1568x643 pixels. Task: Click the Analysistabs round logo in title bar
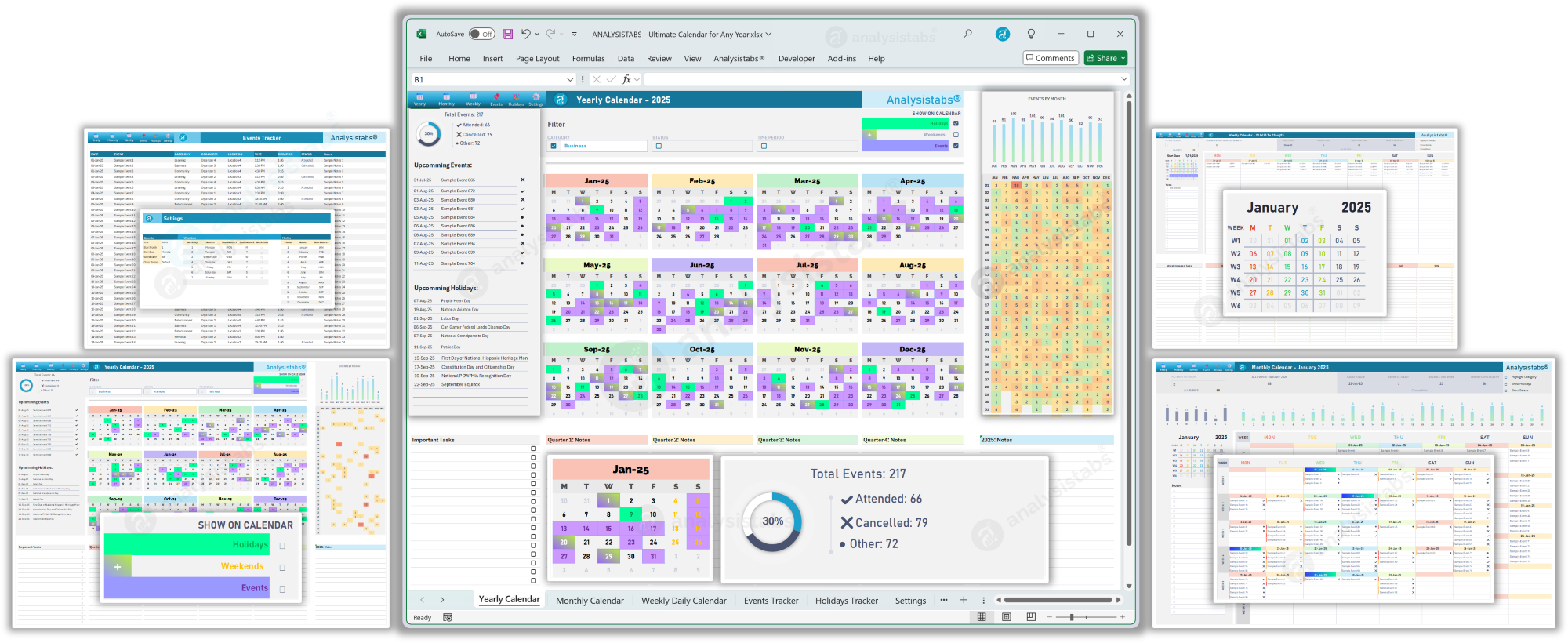pyautogui.click(x=1003, y=34)
